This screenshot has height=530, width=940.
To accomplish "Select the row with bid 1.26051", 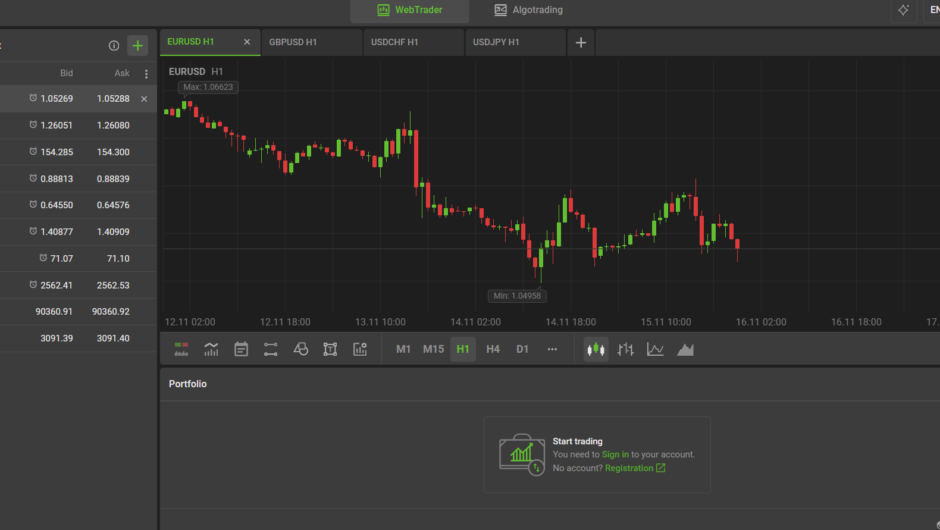I will 78,125.
